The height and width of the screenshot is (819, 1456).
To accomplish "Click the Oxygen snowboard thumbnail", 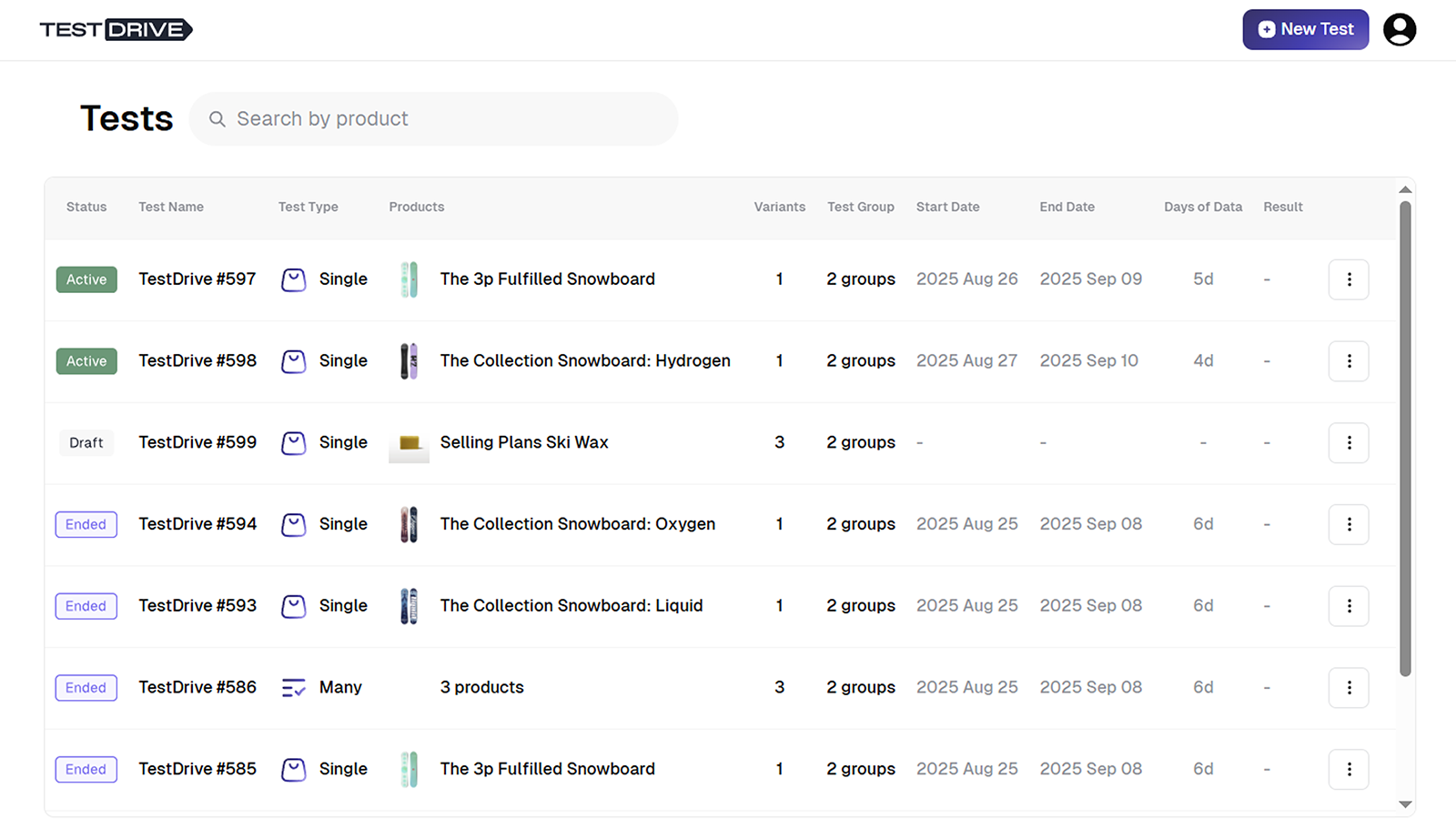I will coord(409,524).
